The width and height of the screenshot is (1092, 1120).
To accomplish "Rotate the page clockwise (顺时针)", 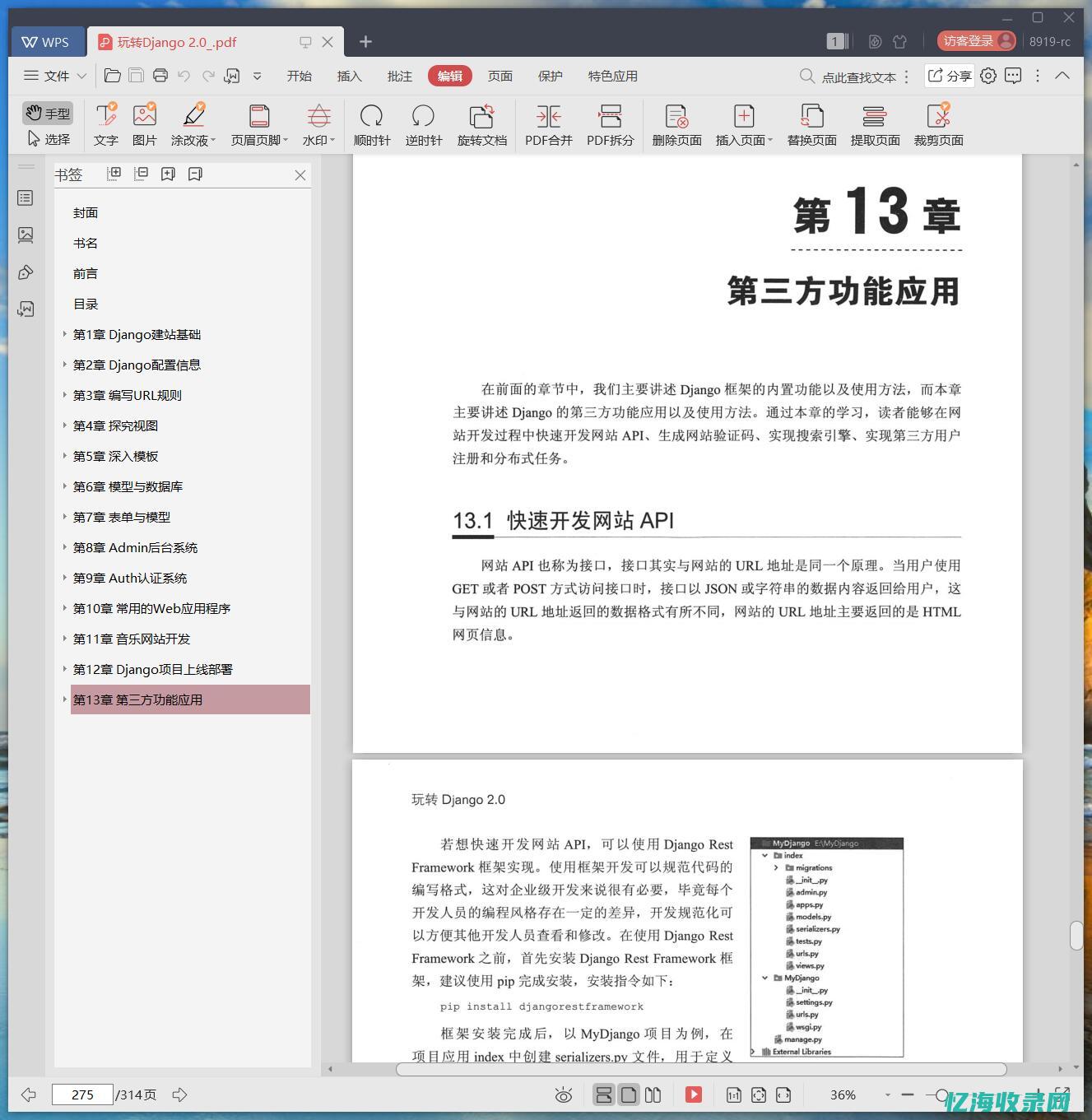I will pyautogui.click(x=372, y=125).
